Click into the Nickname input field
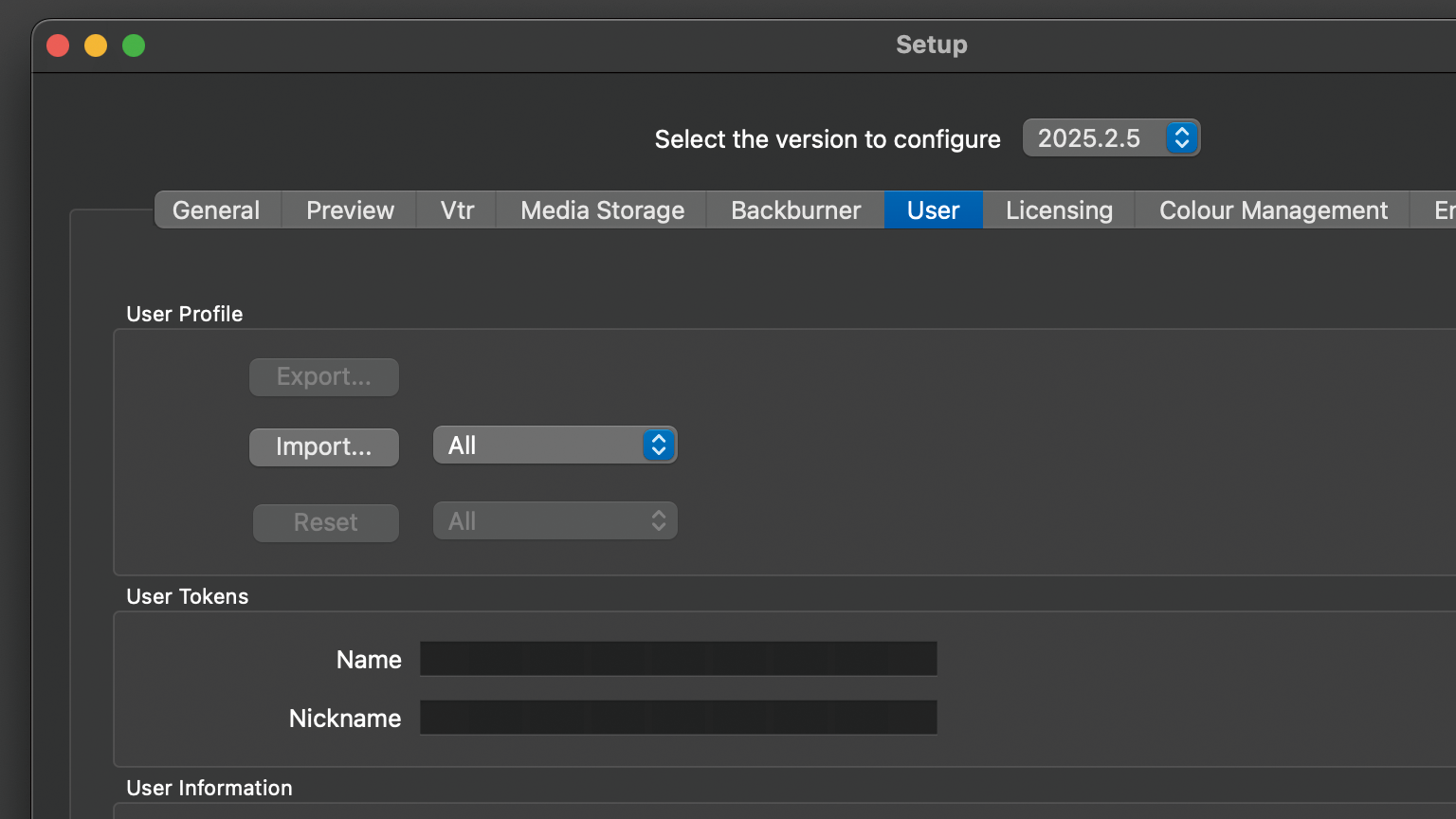The image size is (1456, 819). pyautogui.click(x=678, y=718)
